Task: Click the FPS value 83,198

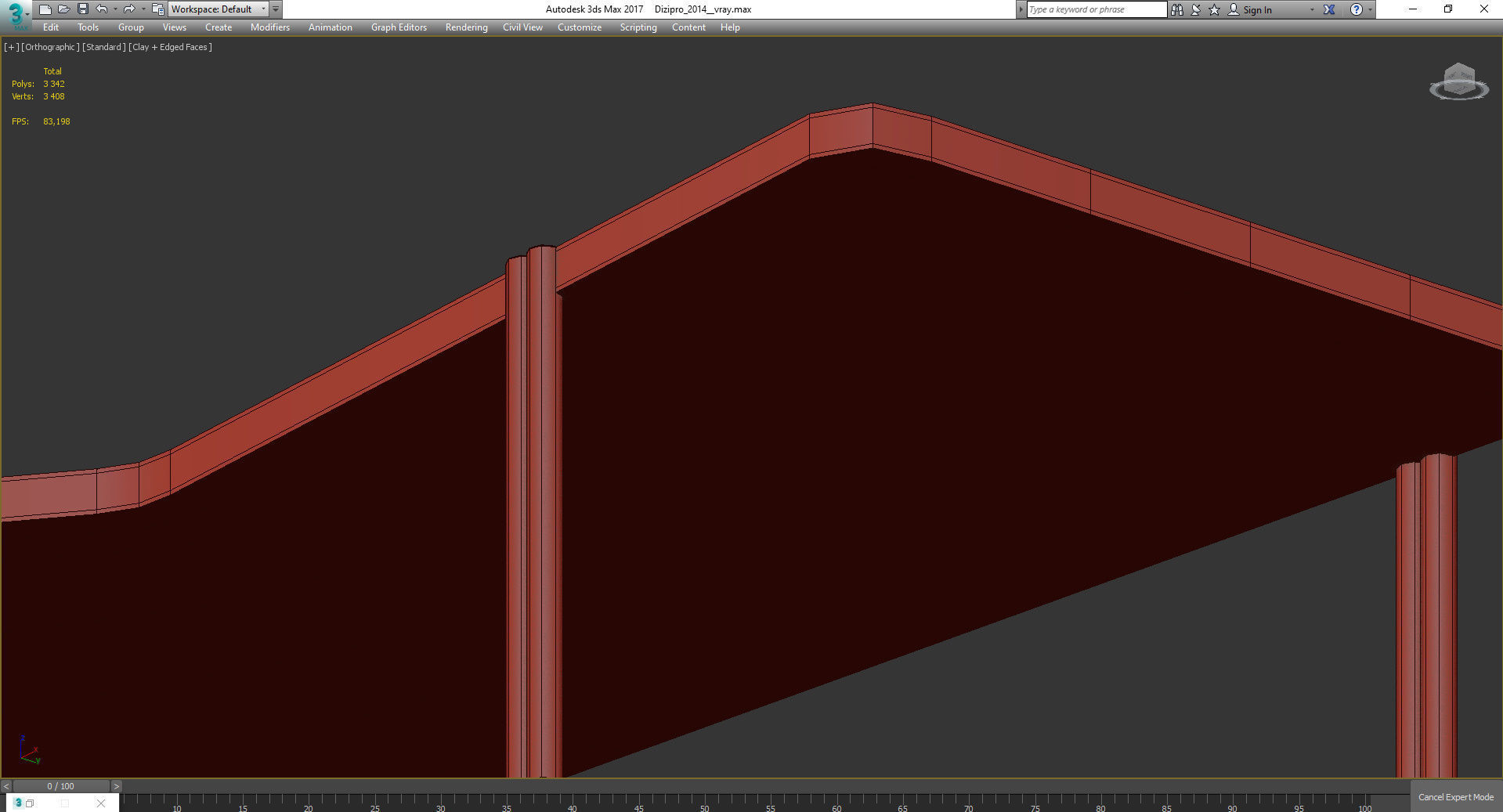Action: (x=56, y=121)
